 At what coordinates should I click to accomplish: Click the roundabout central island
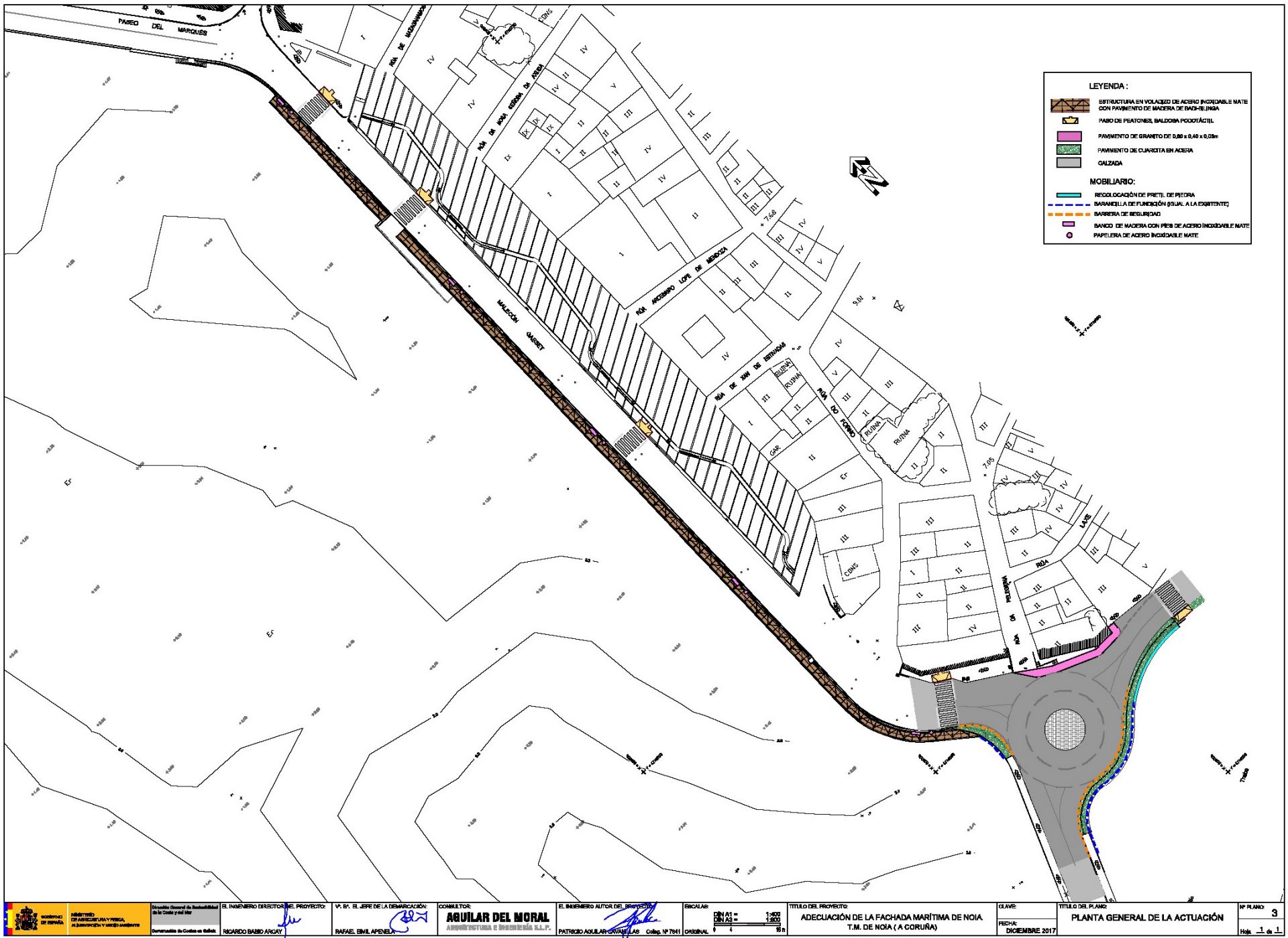pos(1065,730)
